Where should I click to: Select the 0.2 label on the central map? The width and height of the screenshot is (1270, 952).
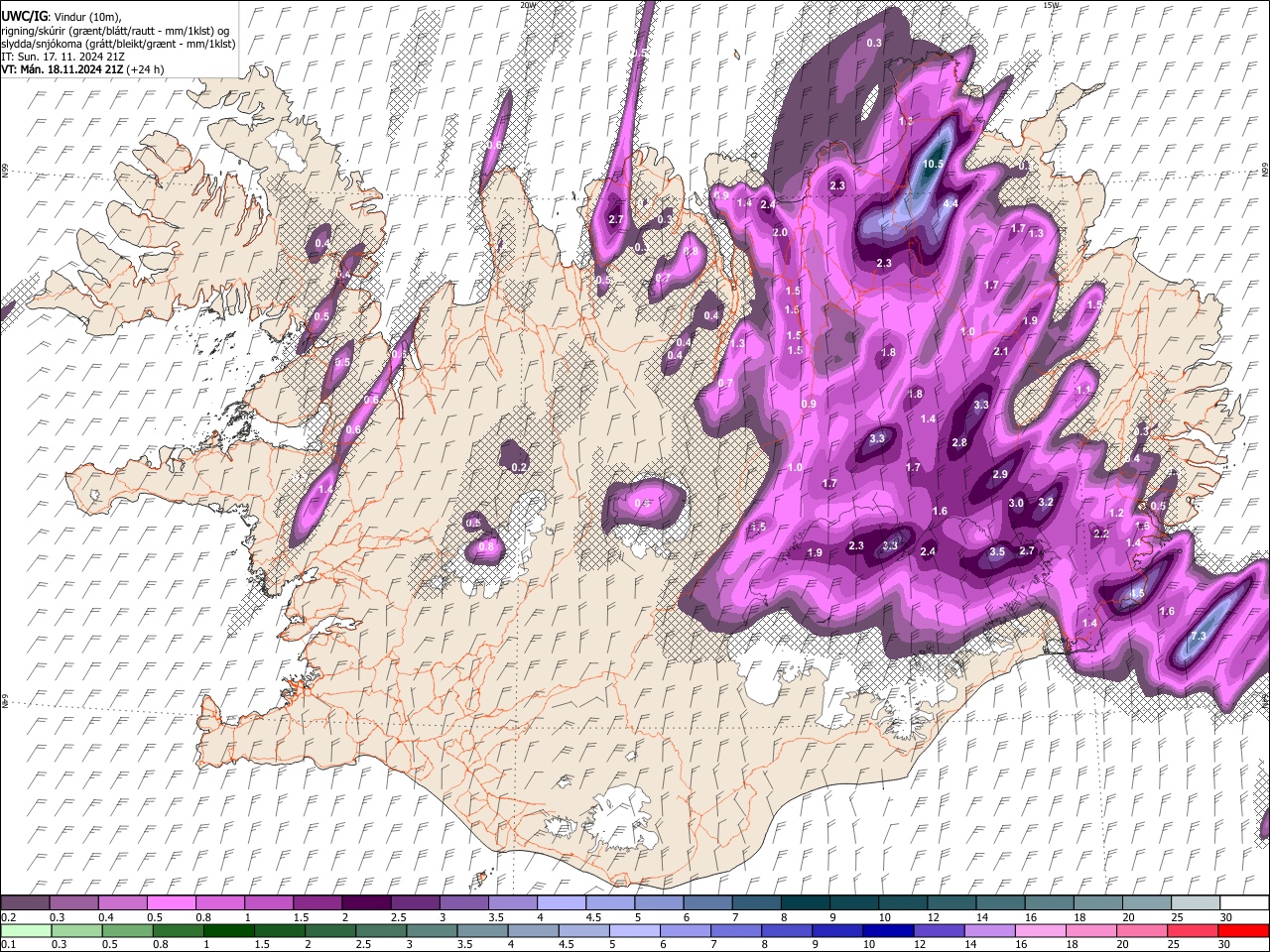point(519,467)
